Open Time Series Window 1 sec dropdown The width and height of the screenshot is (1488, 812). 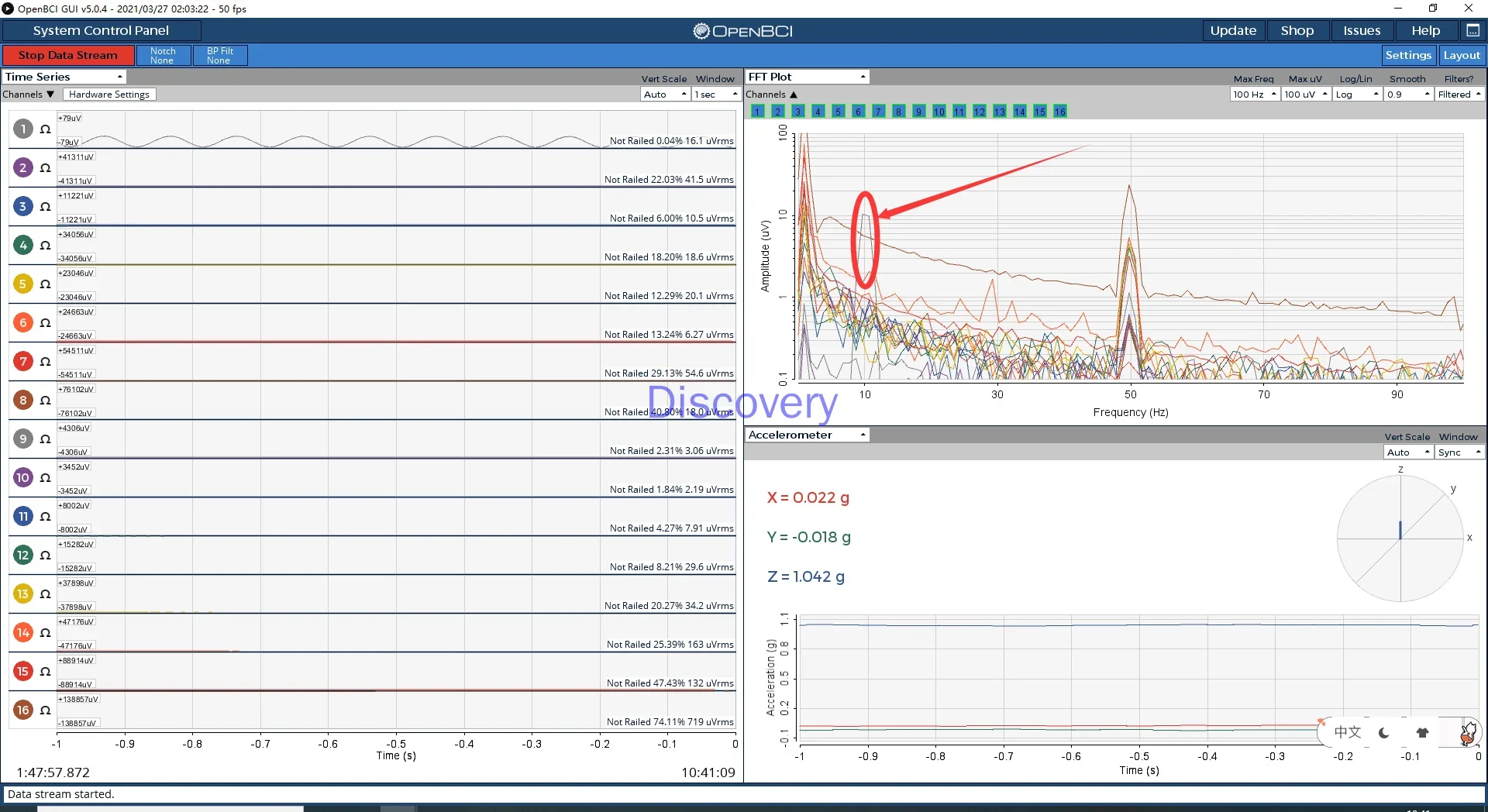pos(716,94)
